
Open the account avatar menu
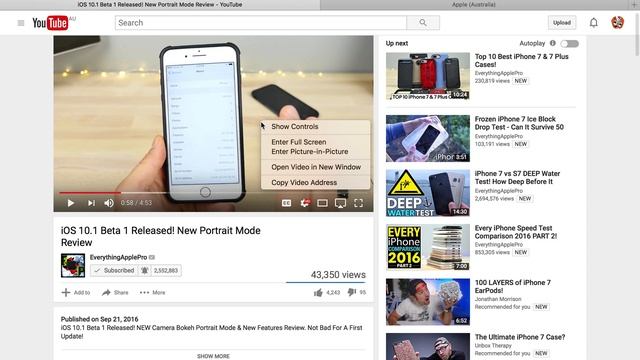(618, 22)
